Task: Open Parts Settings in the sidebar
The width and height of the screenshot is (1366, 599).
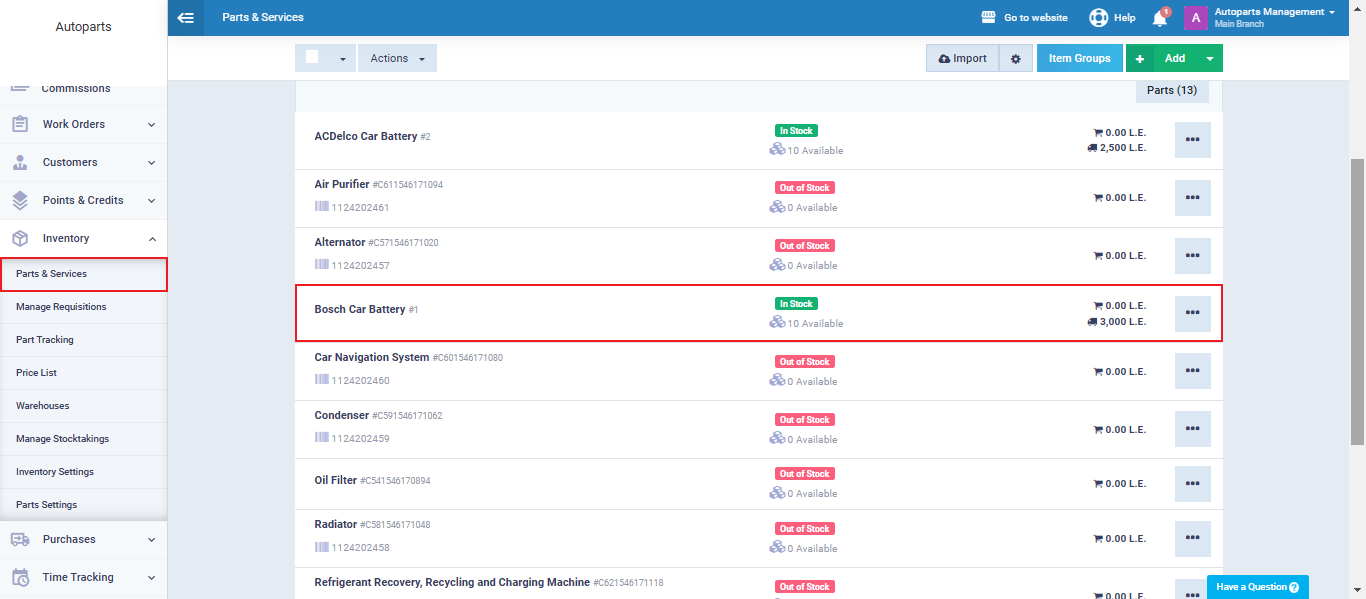Action: pyautogui.click(x=84, y=505)
